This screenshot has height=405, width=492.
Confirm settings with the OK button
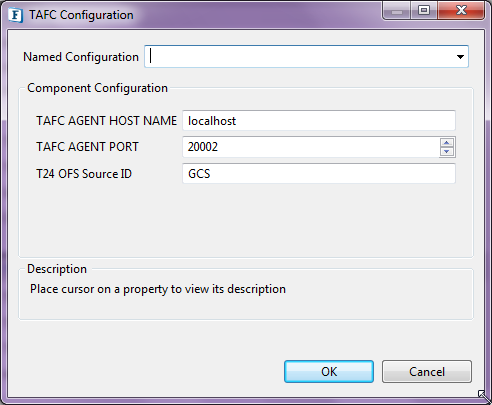pos(329,371)
